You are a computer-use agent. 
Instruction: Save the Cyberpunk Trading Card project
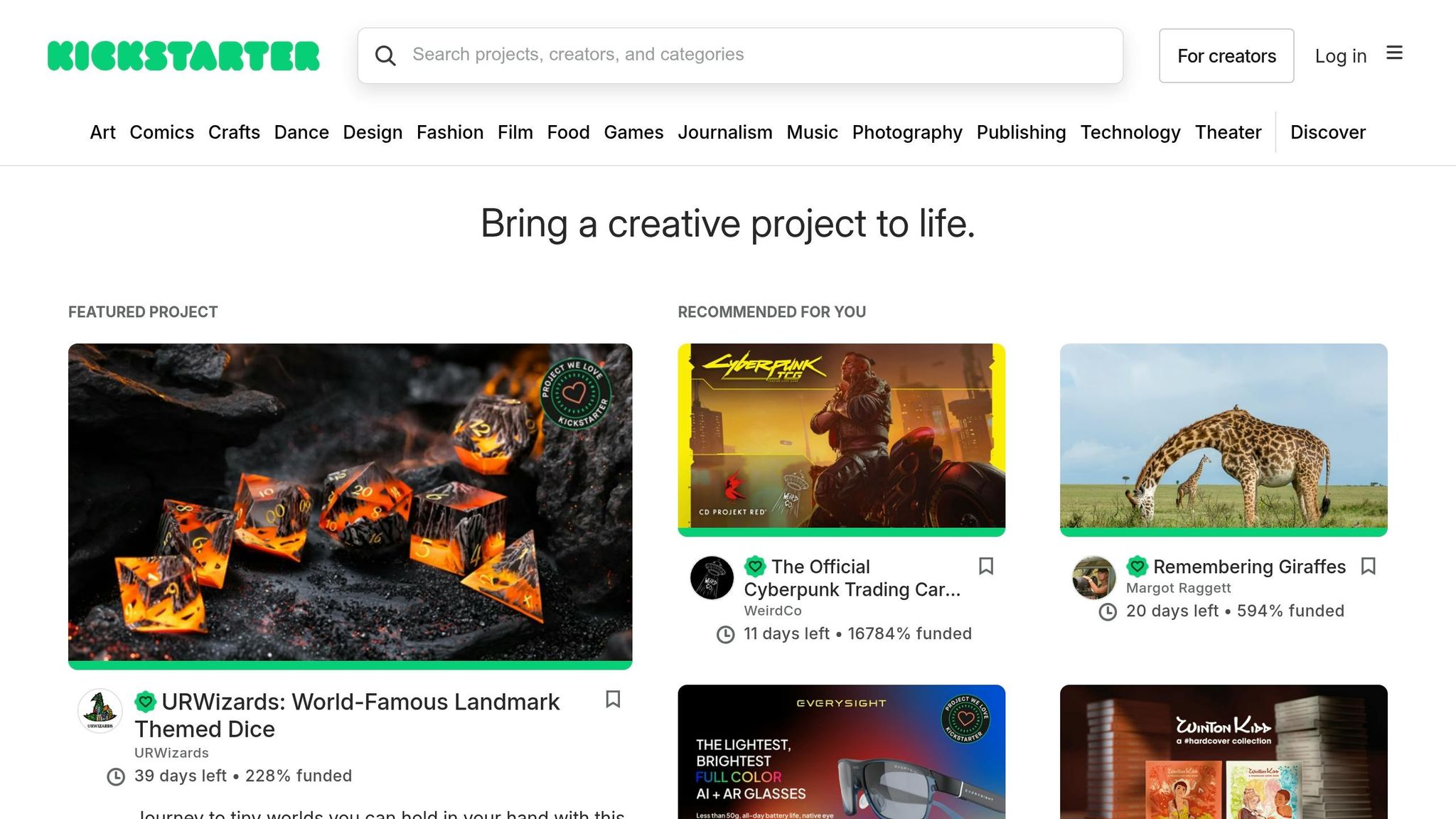(x=986, y=567)
